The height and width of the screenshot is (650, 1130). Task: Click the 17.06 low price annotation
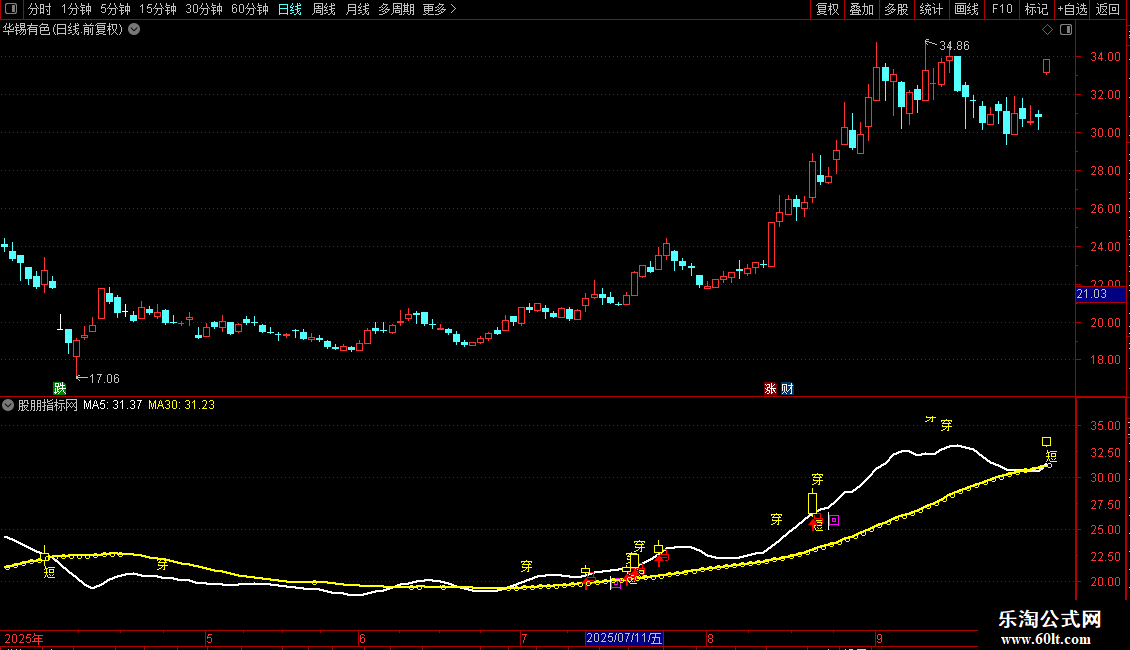[104, 378]
